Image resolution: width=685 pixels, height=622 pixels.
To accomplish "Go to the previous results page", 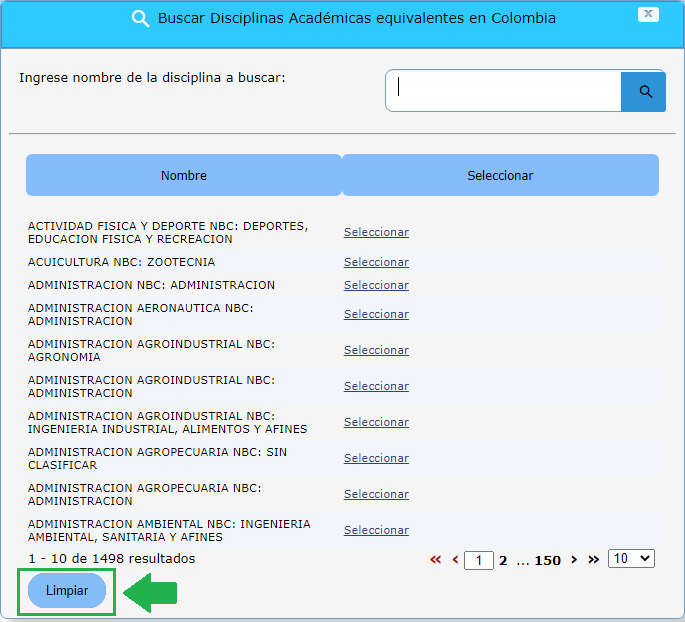I will [455, 560].
